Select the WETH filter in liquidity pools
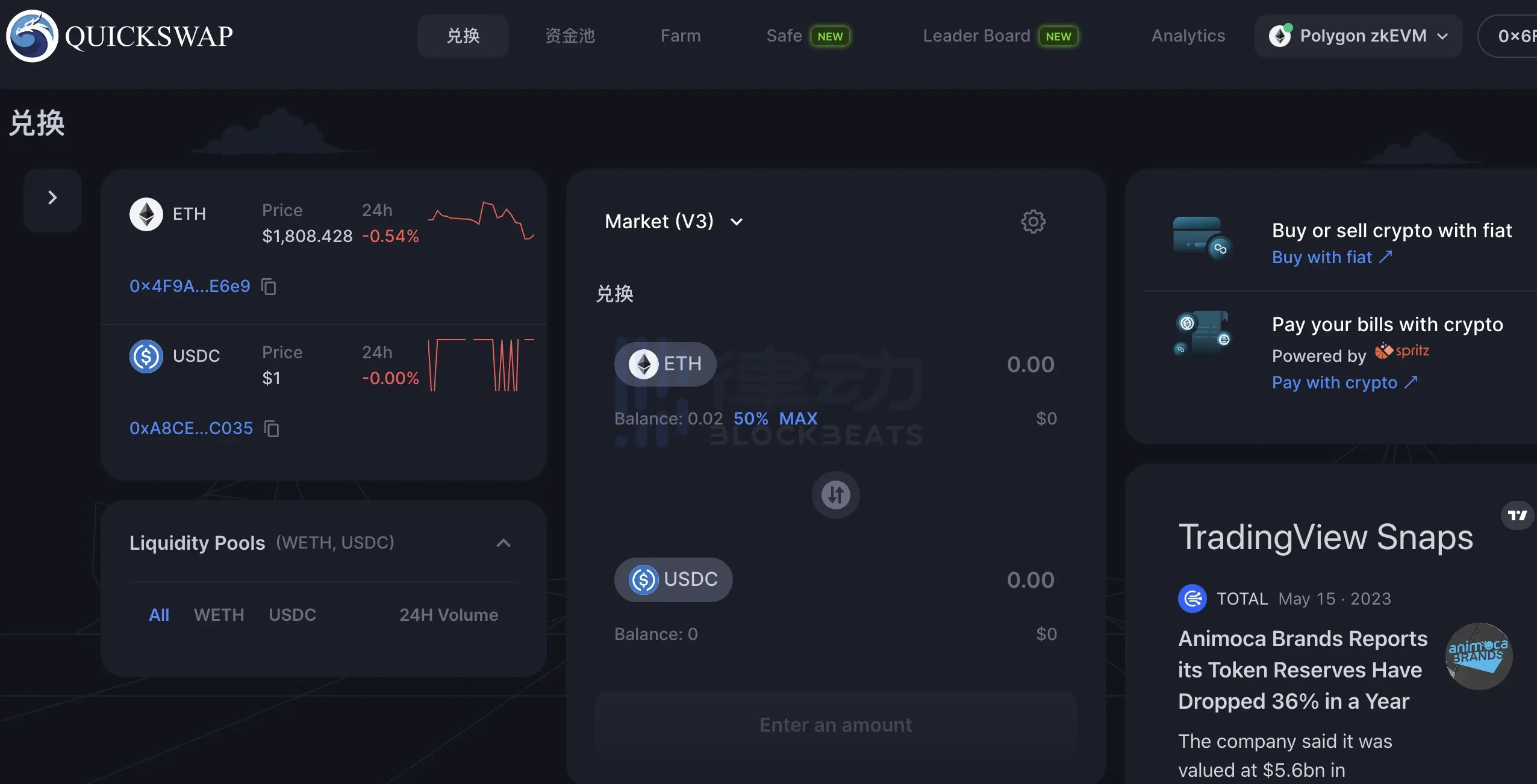1537x784 pixels. (220, 614)
